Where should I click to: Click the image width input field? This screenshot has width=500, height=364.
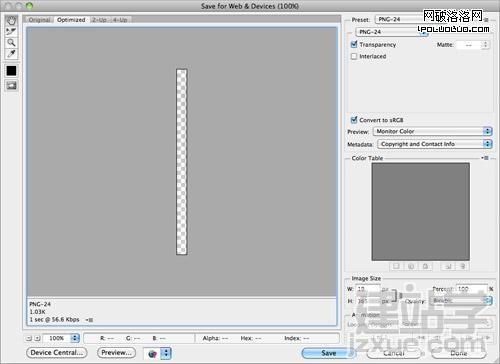(x=368, y=289)
